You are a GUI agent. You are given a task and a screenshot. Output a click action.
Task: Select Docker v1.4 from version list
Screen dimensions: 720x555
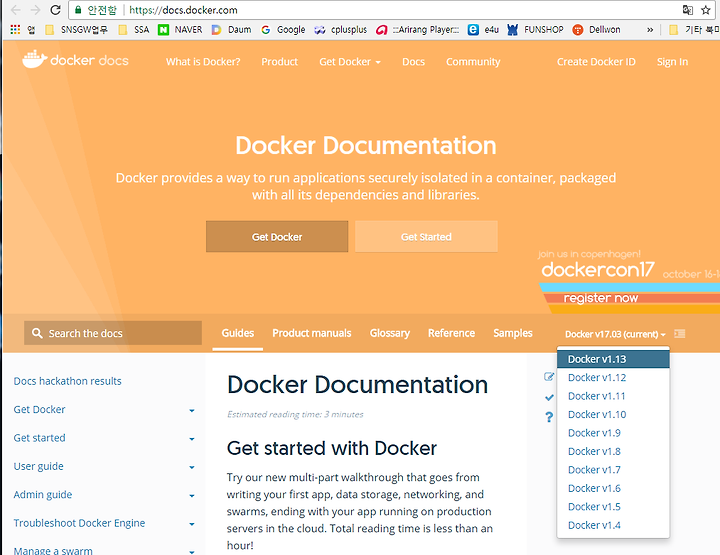tap(613, 525)
